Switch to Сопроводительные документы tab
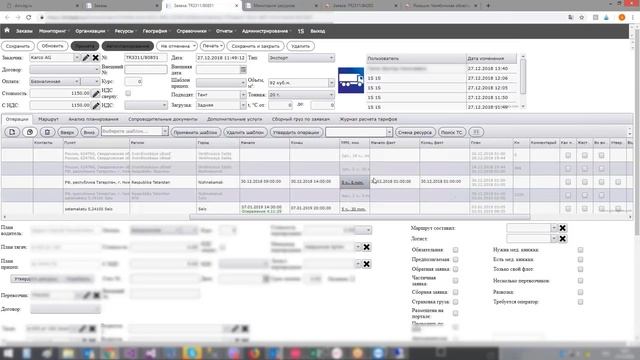640x360 pixels. (162, 119)
